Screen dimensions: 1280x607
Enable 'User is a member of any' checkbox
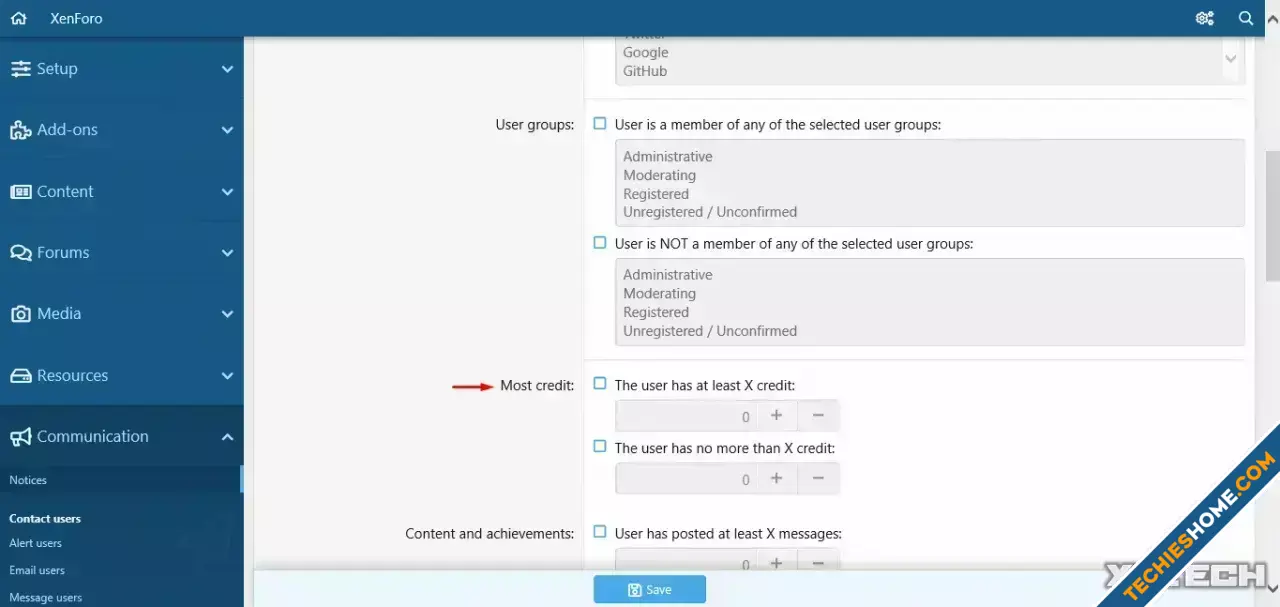(600, 124)
